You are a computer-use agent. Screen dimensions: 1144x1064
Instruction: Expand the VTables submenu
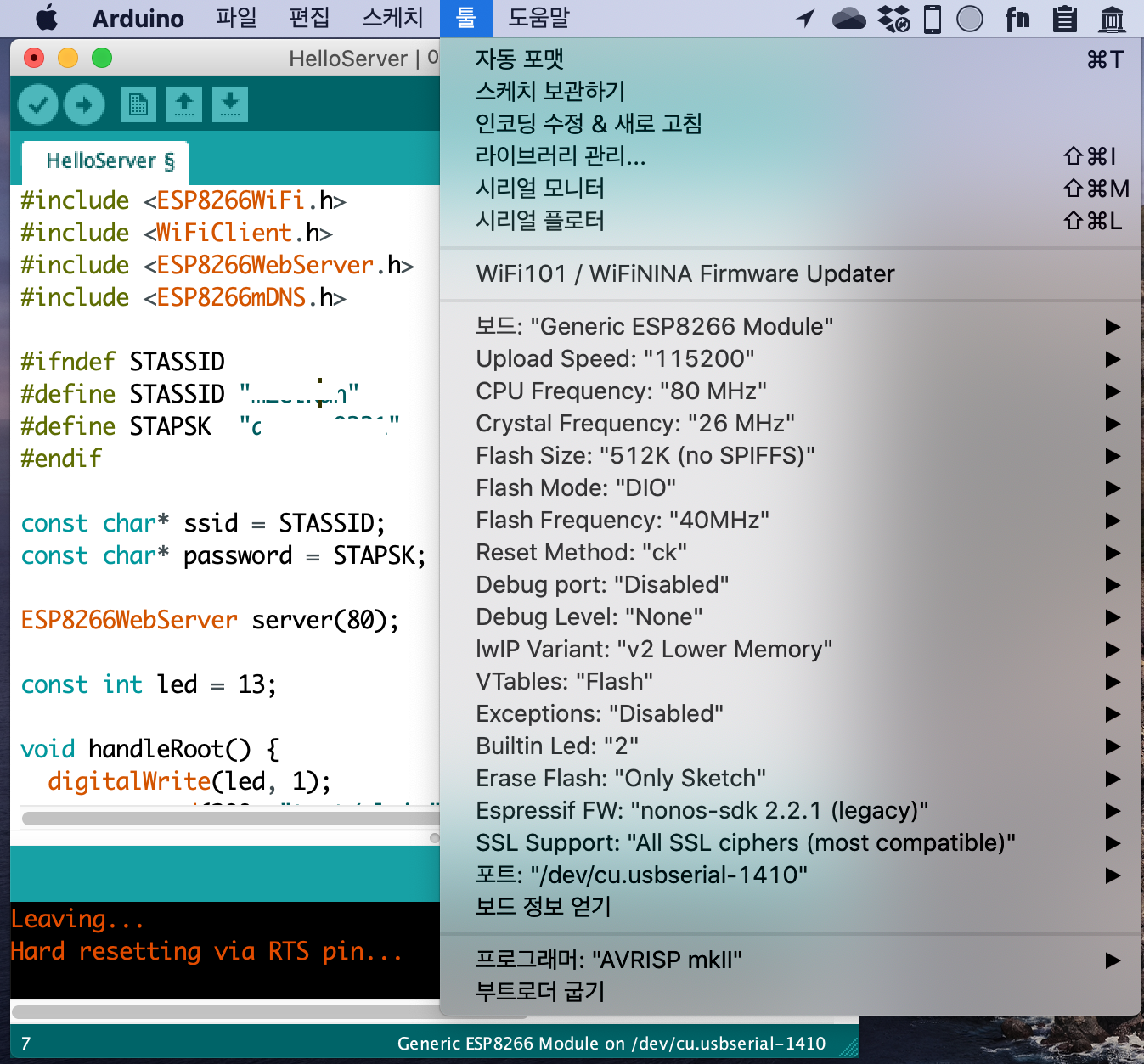coord(791,682)
